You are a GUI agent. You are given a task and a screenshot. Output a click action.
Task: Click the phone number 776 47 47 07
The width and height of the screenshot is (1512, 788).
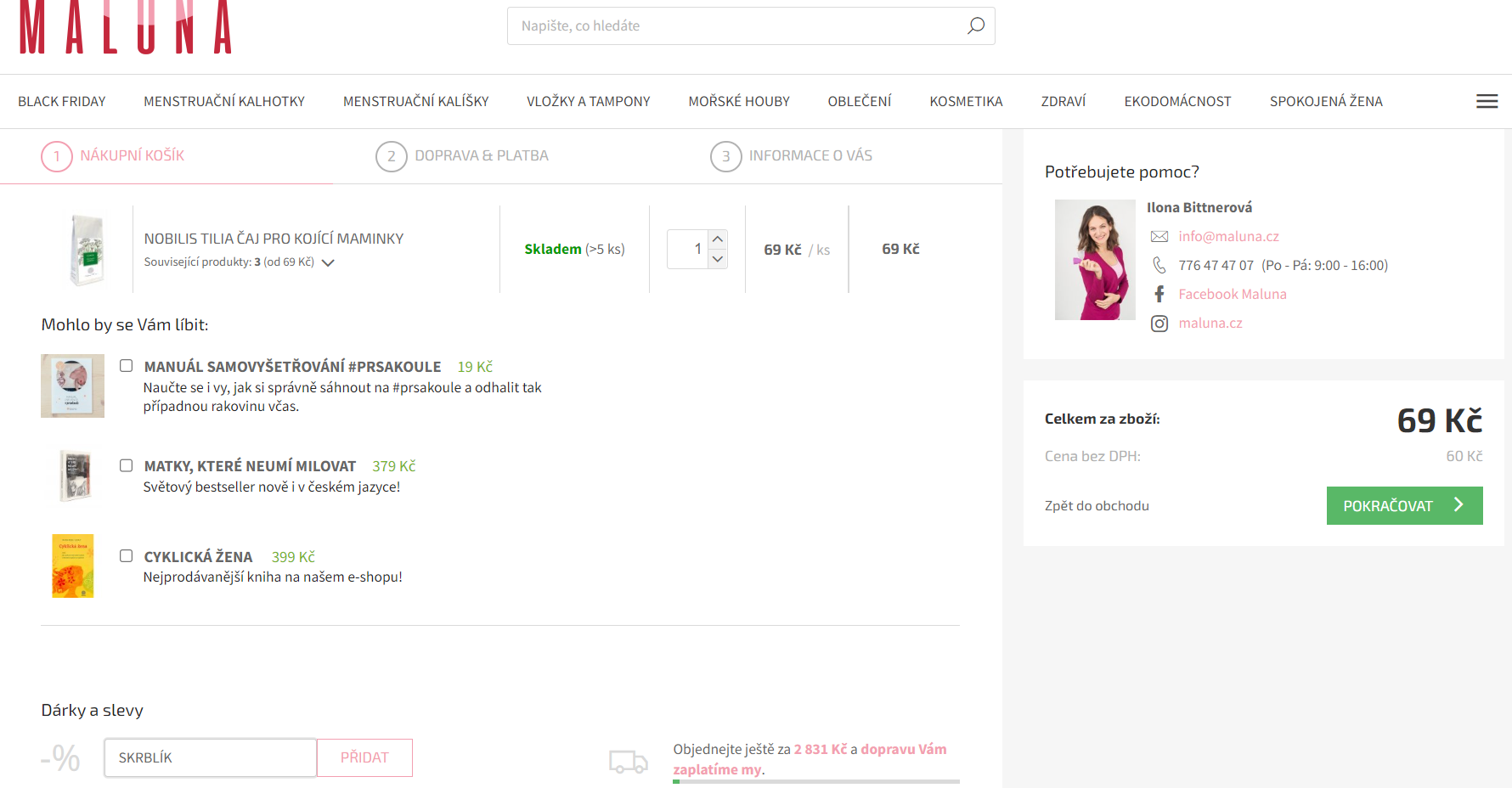click(x=1216, y=265)
